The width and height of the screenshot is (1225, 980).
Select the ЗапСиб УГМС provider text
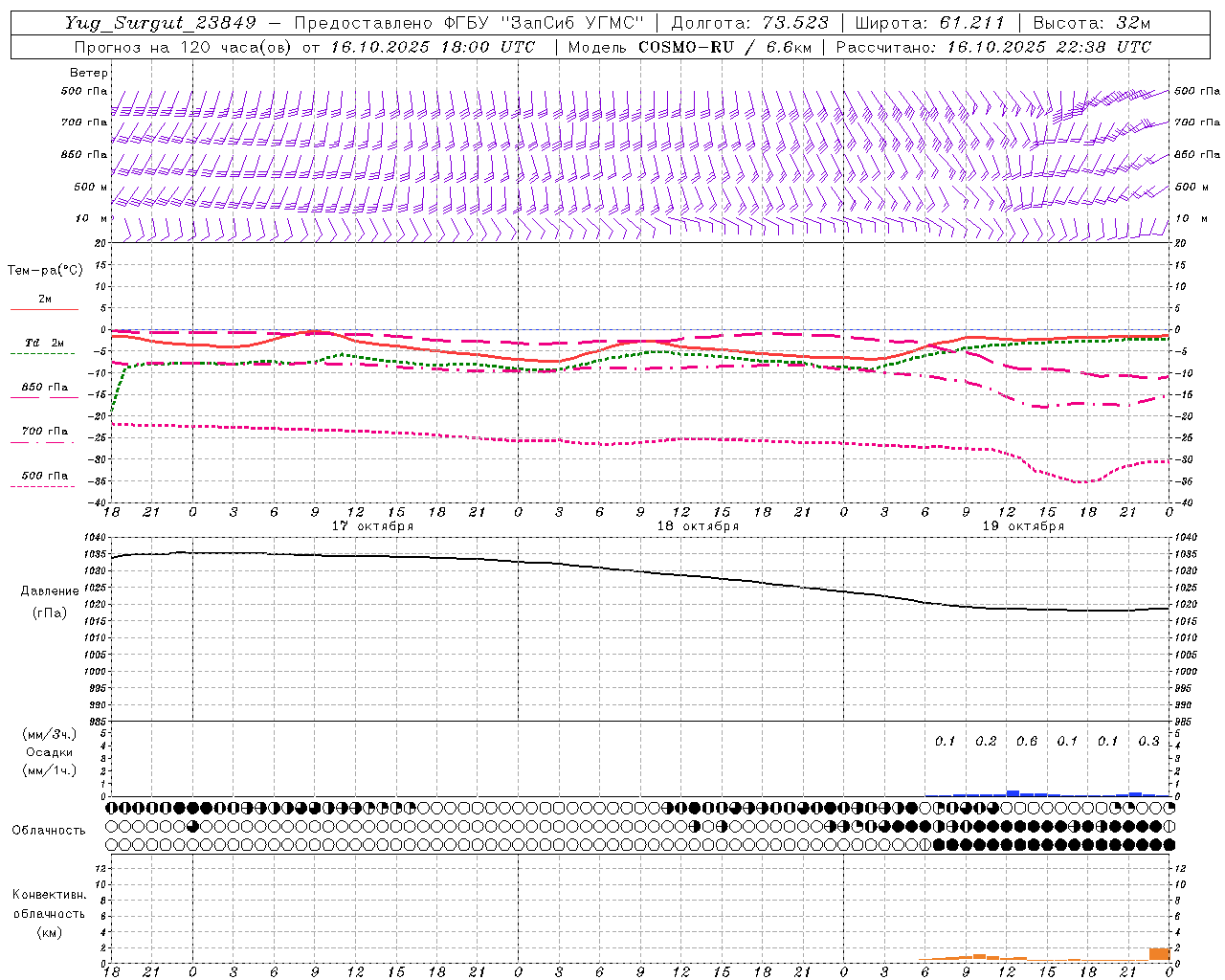point(572,23)
